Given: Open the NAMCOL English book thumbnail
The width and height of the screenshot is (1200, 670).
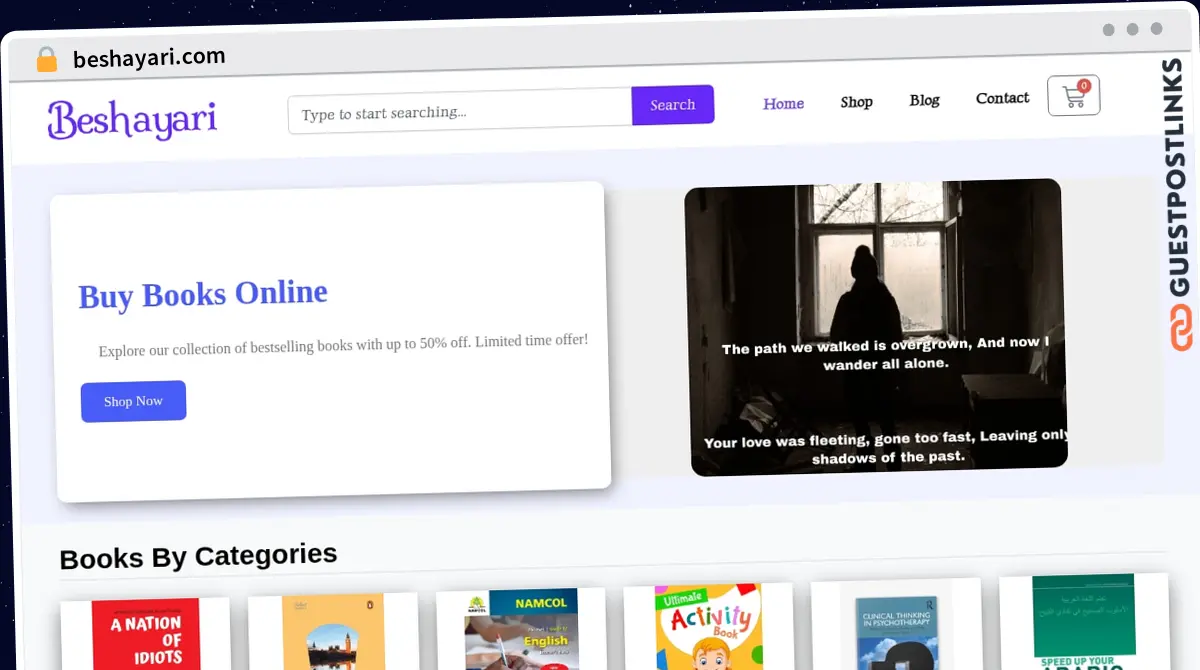Looking at the screenshot, I should coord(521,630).
